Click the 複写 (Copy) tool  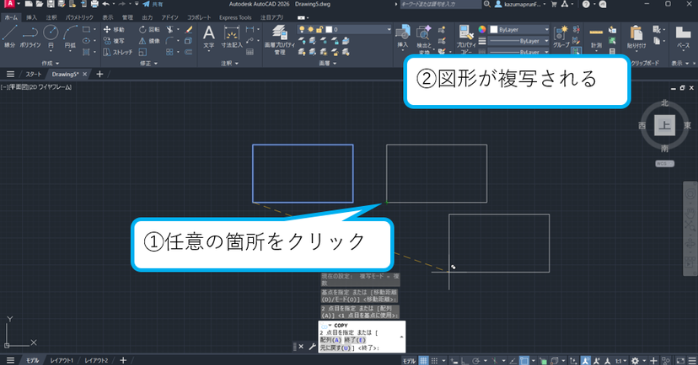click(x=114, y=41)
